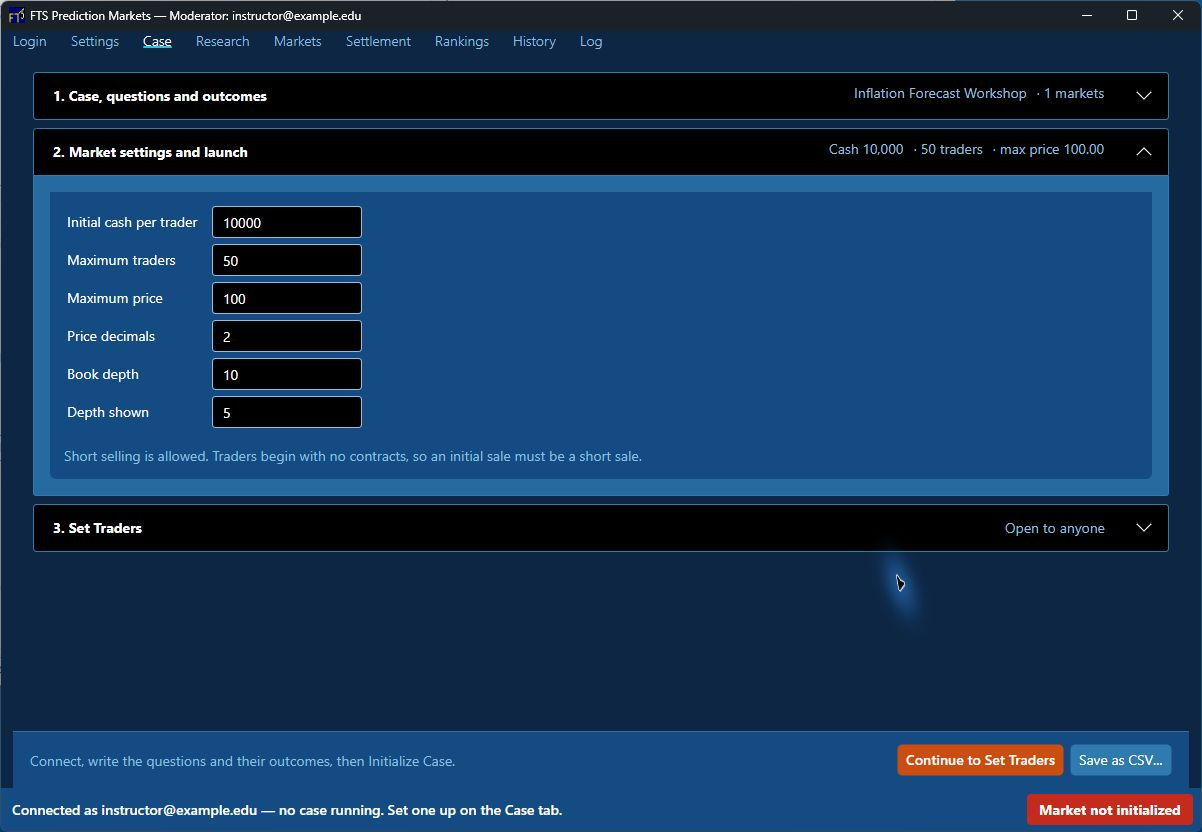
Task: Click Continue to Set Traders button
Action: tap(980, 760)
